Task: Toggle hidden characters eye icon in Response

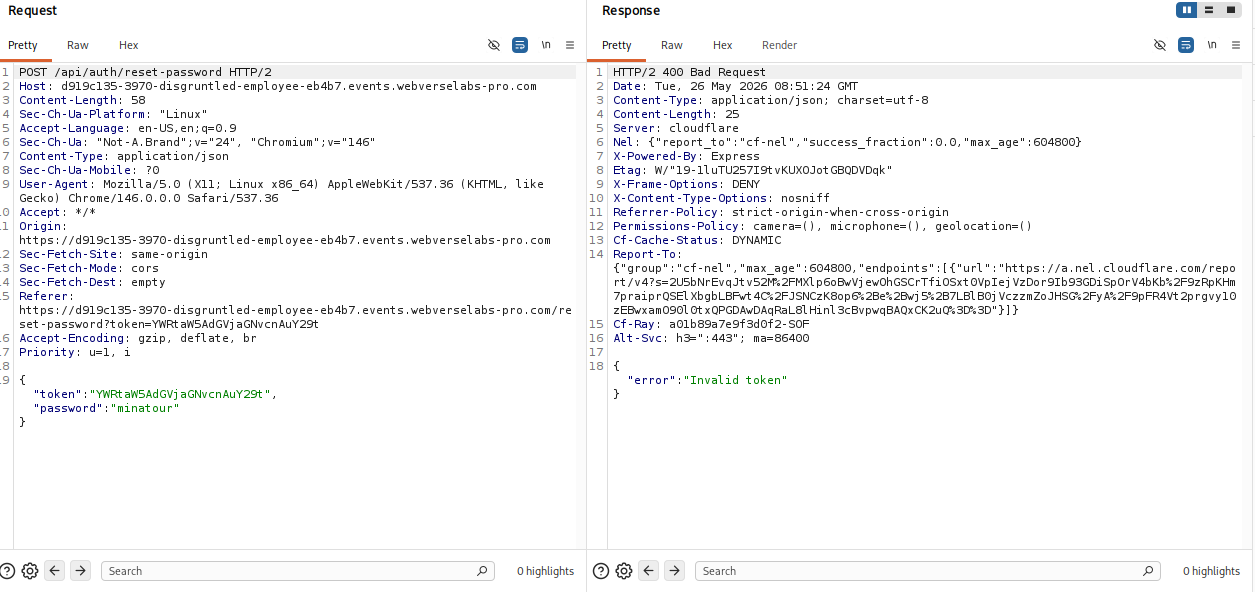Action: coord(1160,45)
